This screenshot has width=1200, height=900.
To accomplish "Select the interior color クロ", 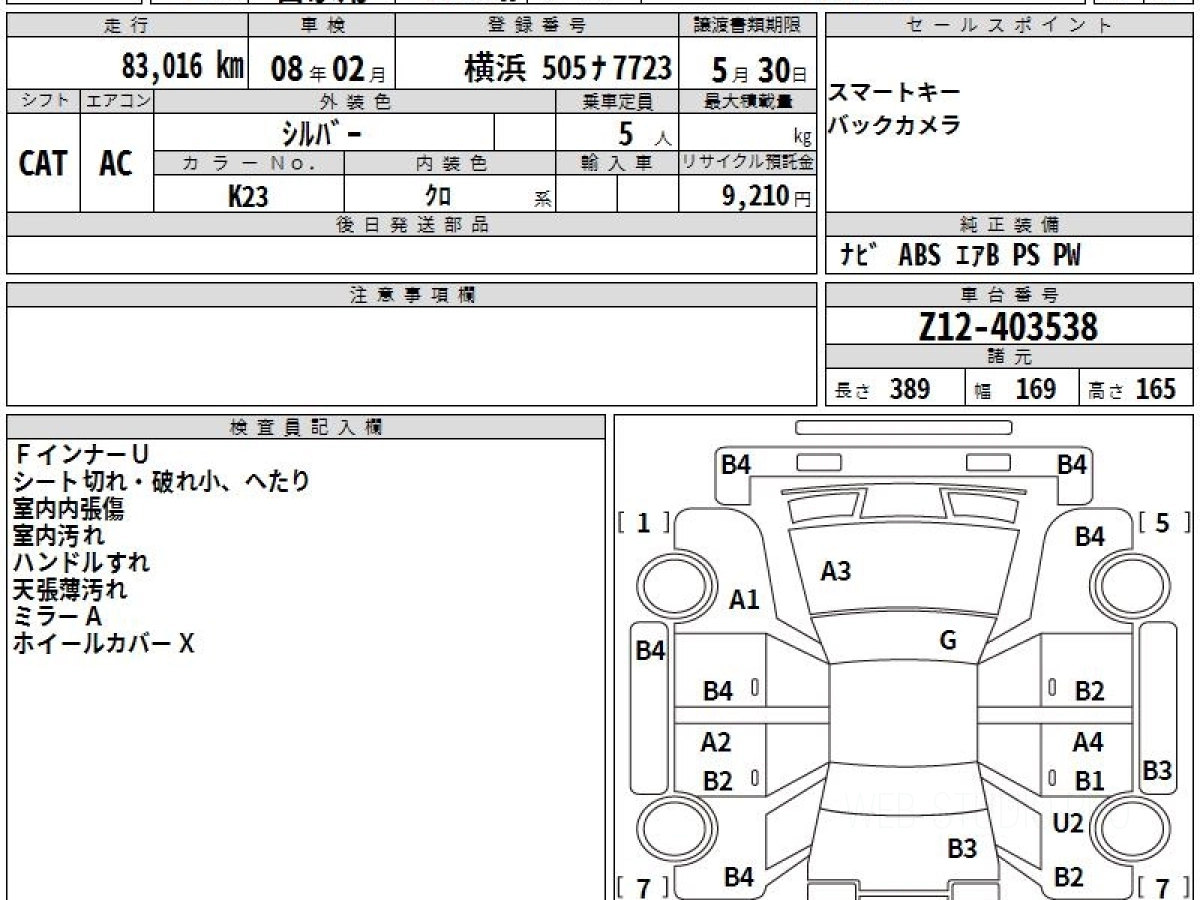I will point(439,196).
